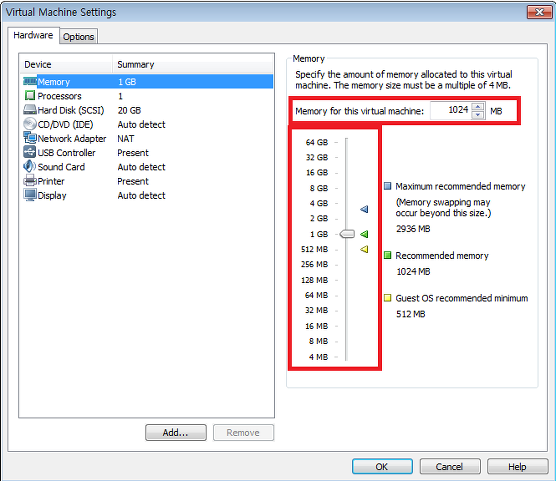The height and width of the screenshot is (481, 556).
Task: Click the 8 GB slider scale label
Action: tap(318, 188)
